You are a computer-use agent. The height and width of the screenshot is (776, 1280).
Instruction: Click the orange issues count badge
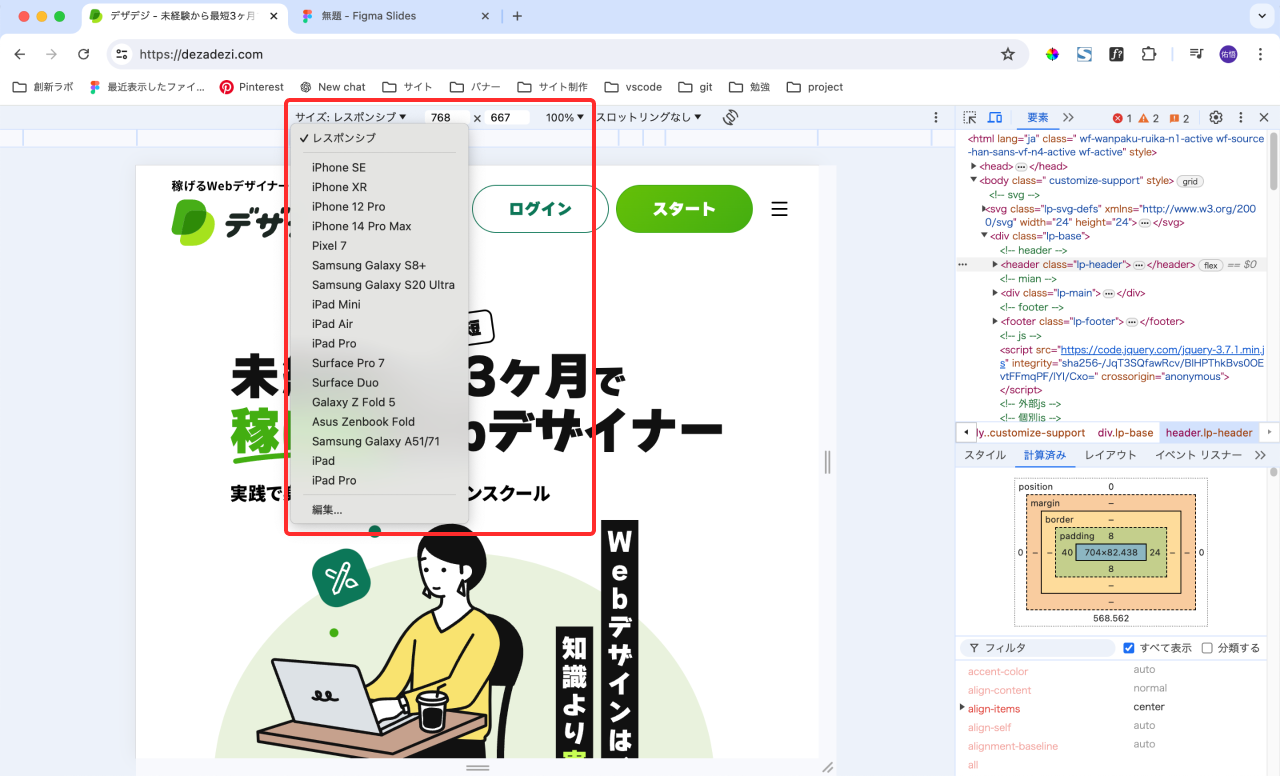[1179, 118]
